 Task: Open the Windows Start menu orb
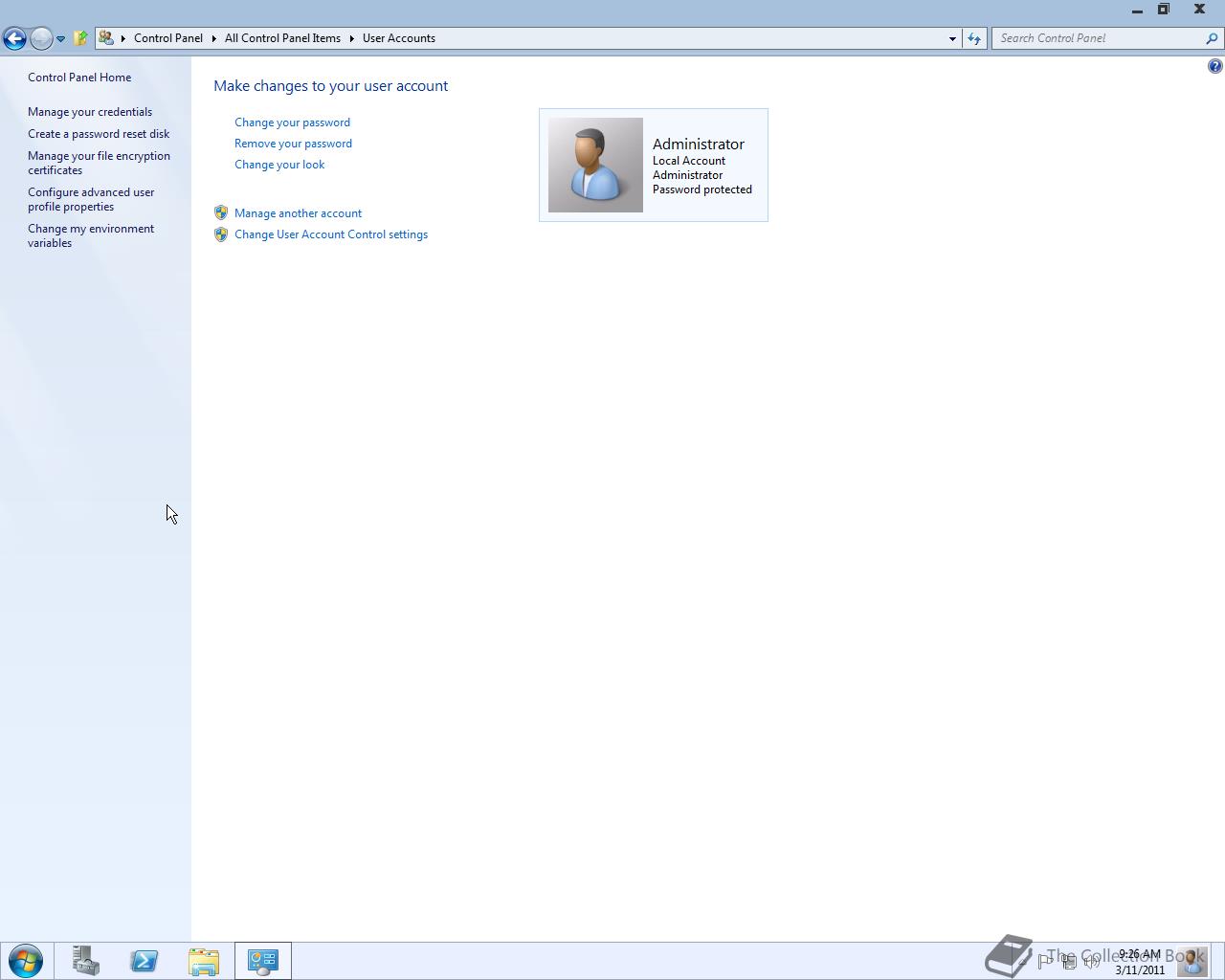[26, 961]
